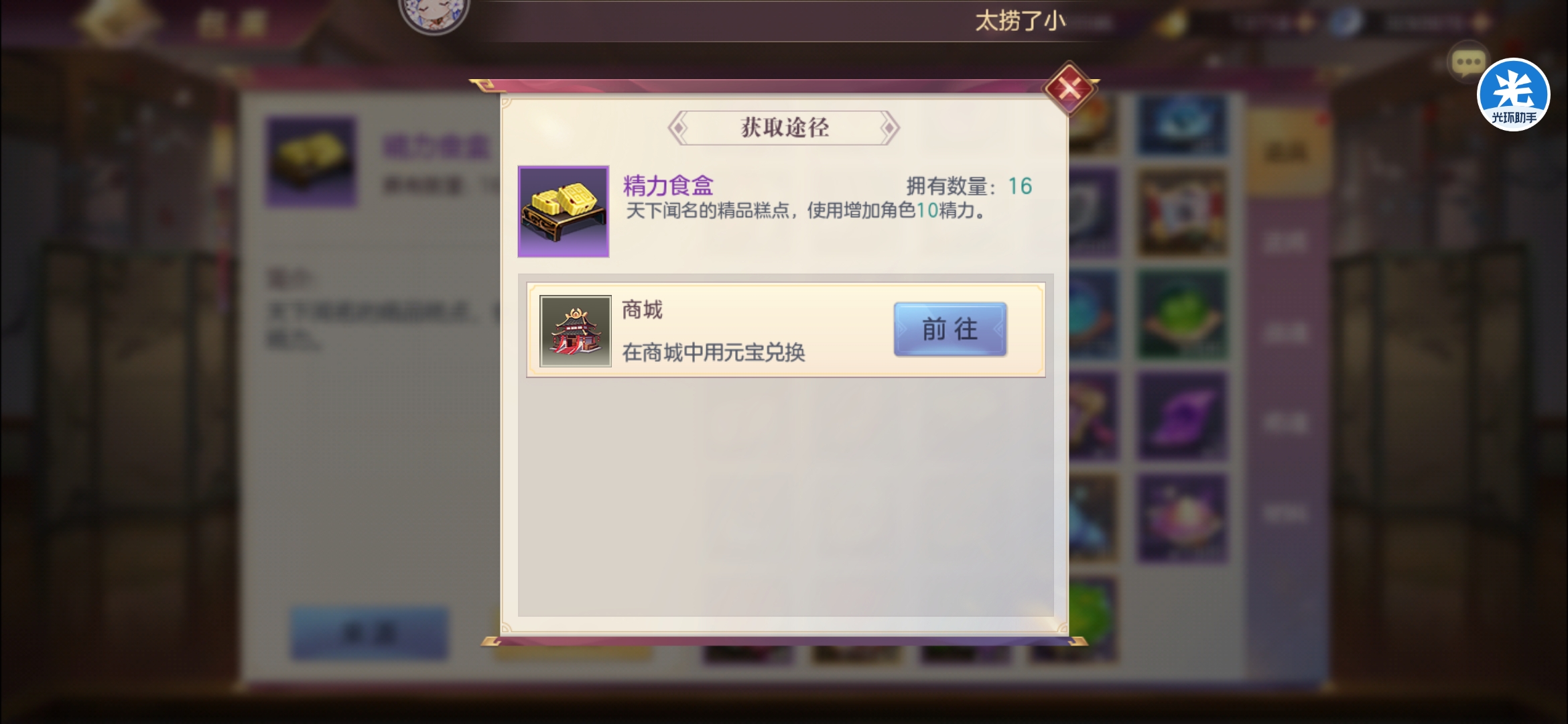1568x724 pixels.
Task: Select the red-white scroll item in inventory
Action: (1183, 213)
